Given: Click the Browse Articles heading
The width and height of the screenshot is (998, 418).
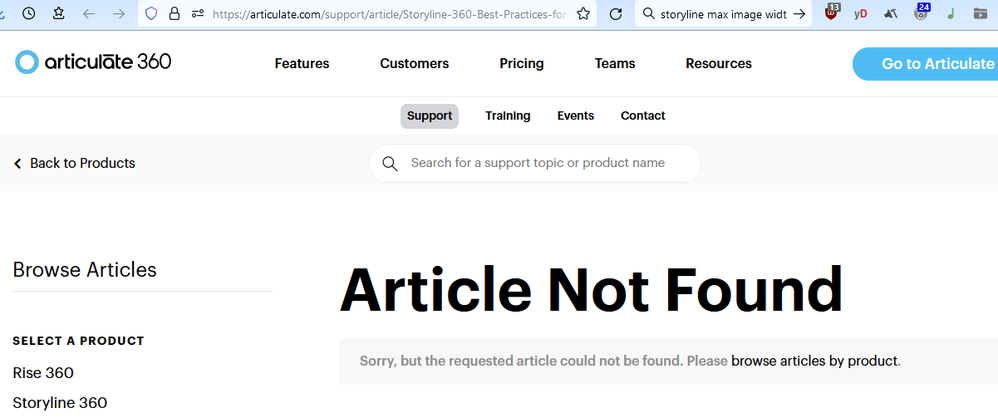Looking at the screenshot, I should click(85, 270).
